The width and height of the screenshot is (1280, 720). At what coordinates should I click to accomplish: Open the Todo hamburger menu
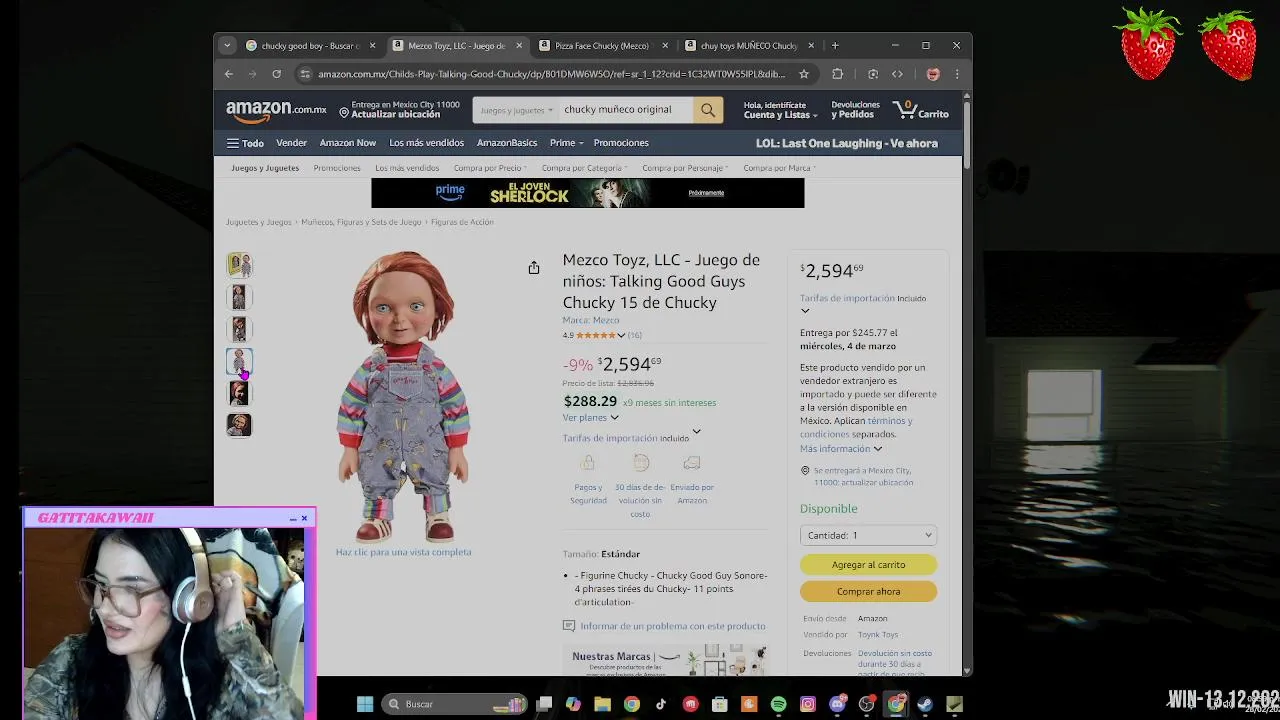(x=245, y=143)
